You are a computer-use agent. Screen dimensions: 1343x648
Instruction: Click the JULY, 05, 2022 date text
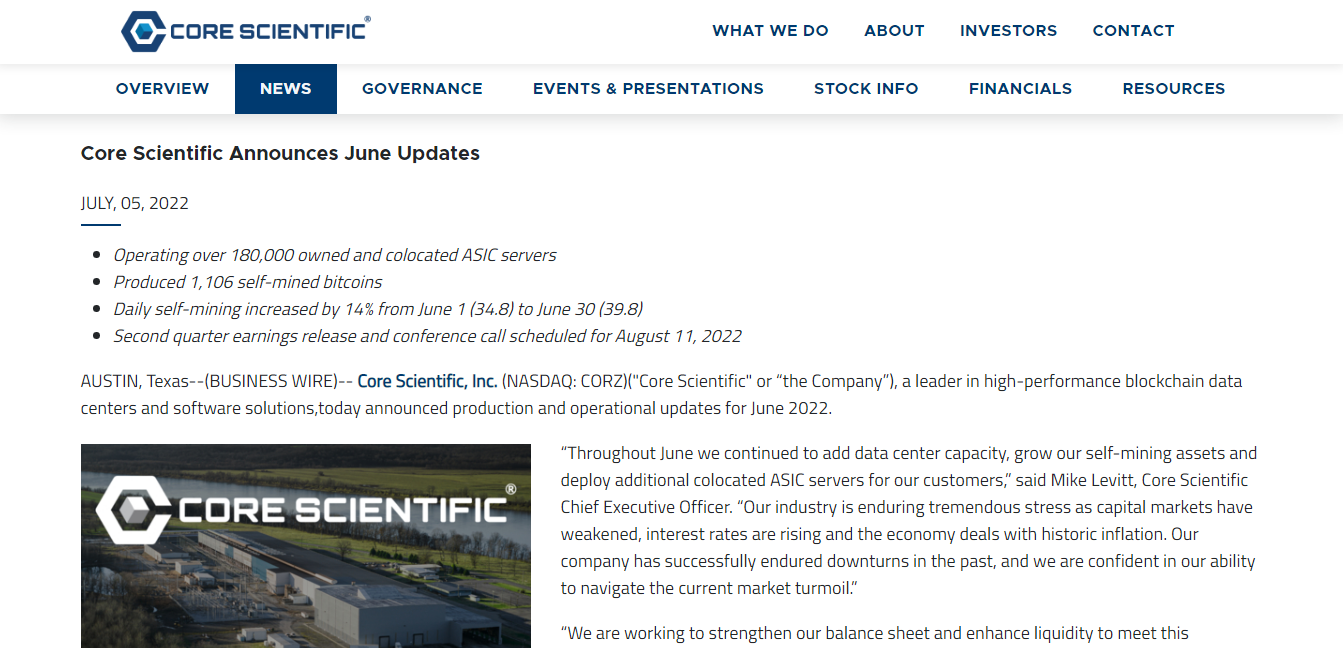coord(135,203)
